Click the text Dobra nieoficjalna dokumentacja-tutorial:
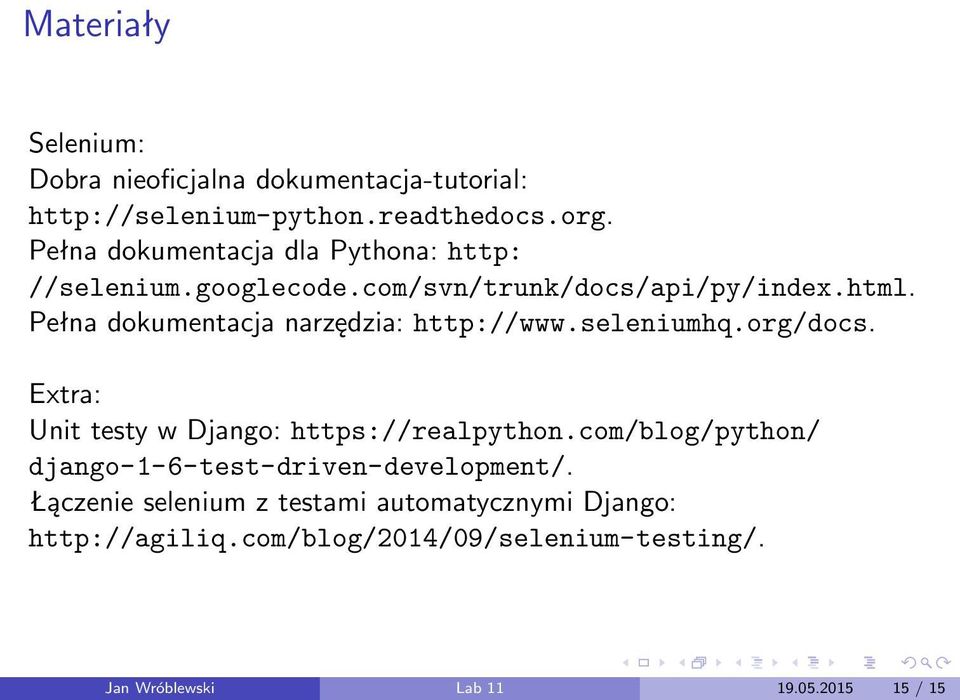960x700 pixels. [x=278, y=180]
